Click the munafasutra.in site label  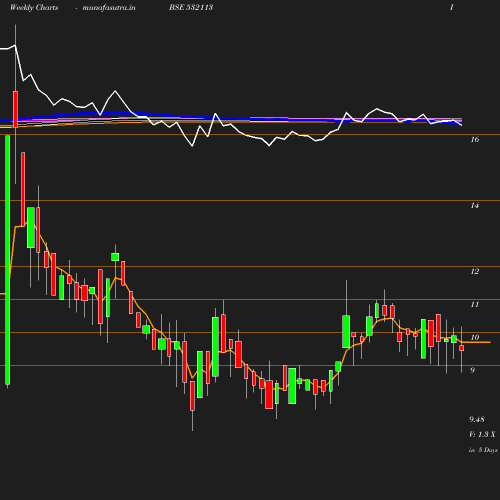[x=109, y=8]
